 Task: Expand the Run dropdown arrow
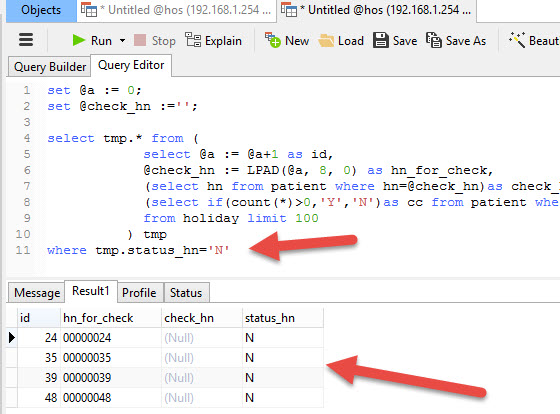(122, 40)
